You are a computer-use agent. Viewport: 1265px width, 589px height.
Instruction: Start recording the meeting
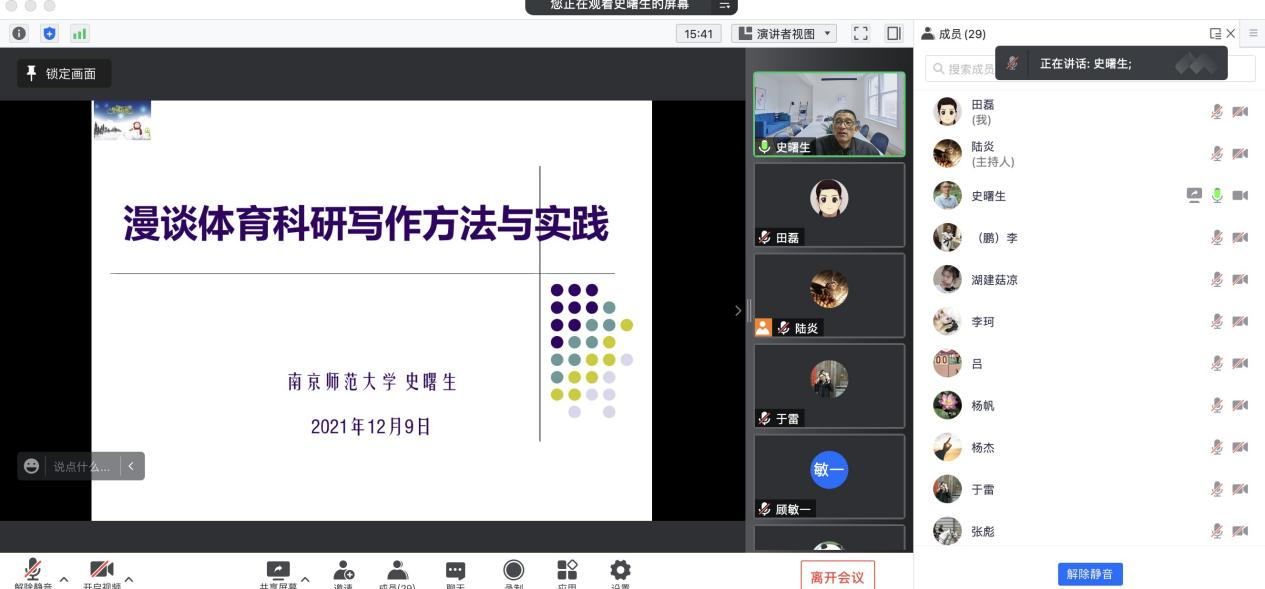[514, 571]
